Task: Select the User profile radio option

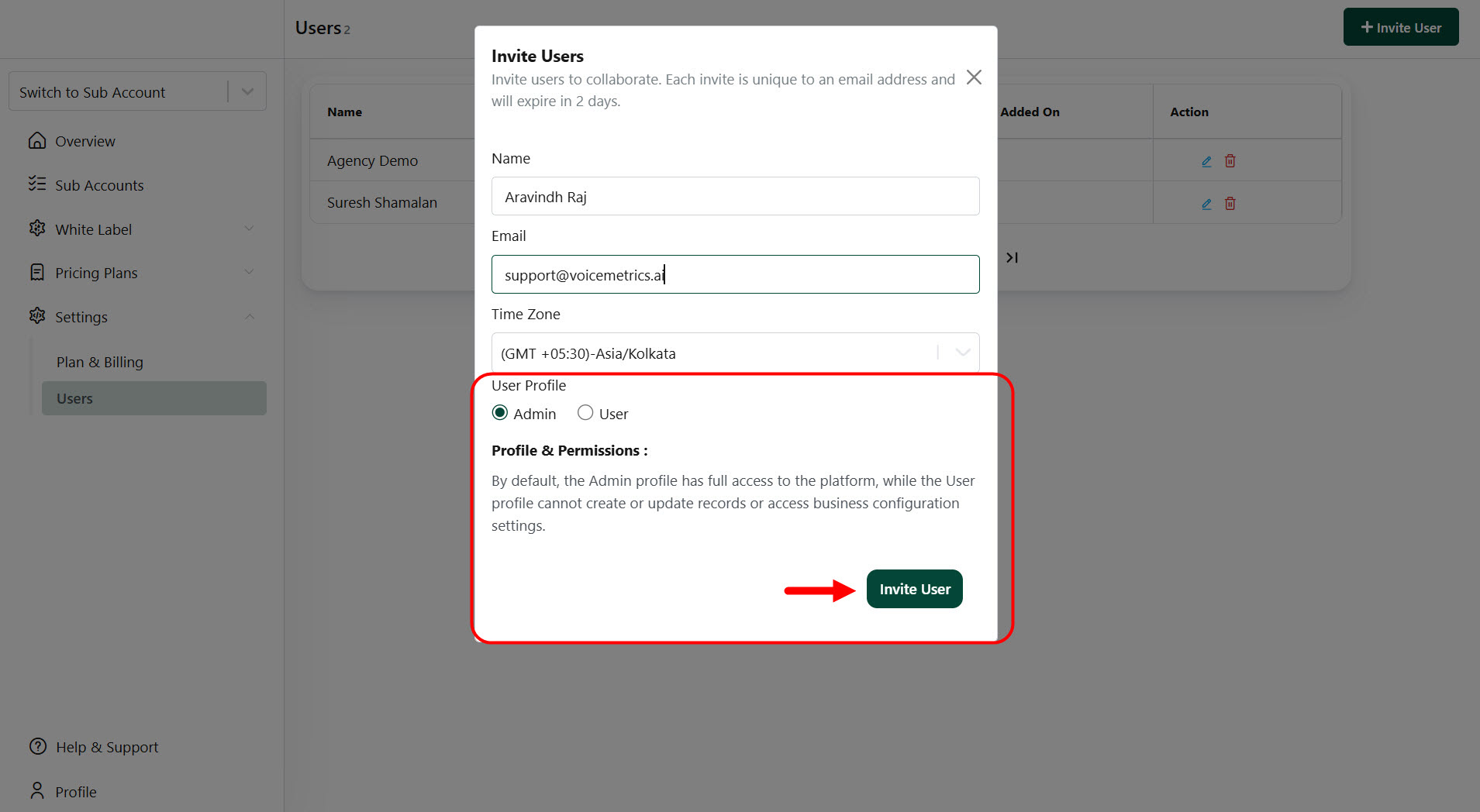Action: click(585, 413)
